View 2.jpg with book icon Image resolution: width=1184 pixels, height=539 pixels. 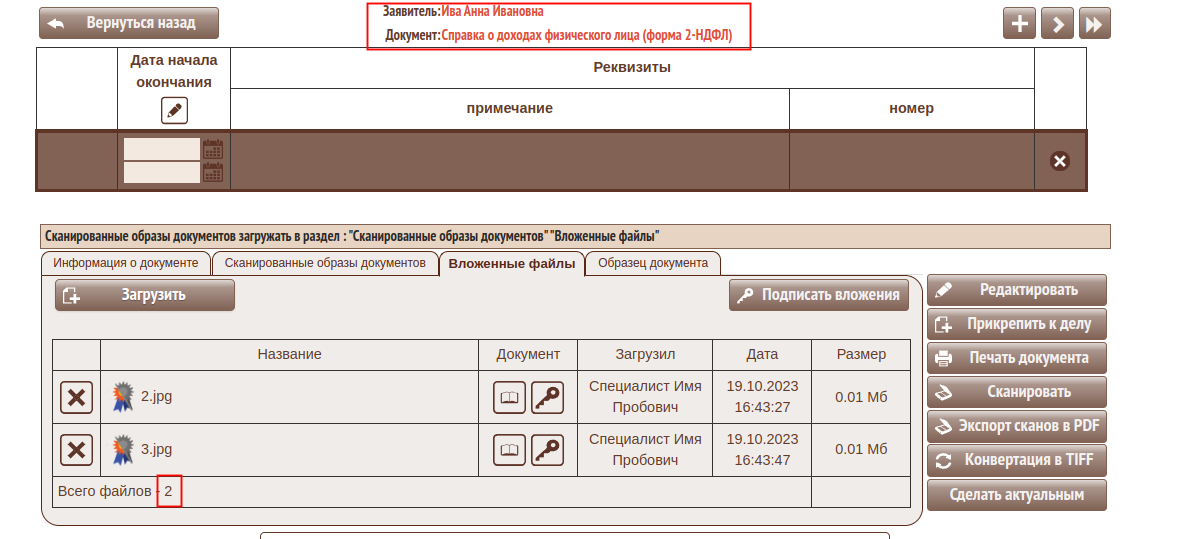click(x=510, y=397)
